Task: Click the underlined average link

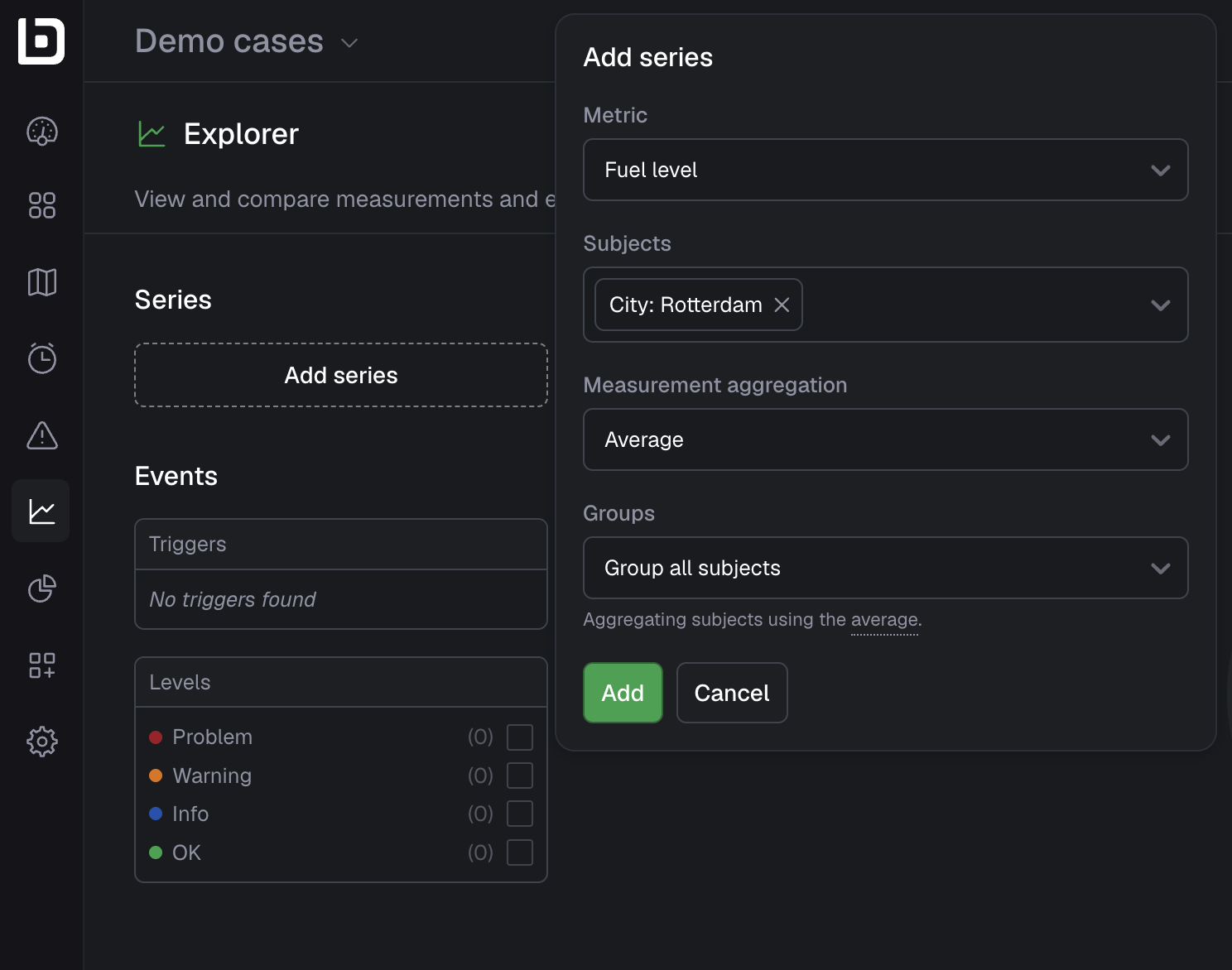Action: point(884,619)
